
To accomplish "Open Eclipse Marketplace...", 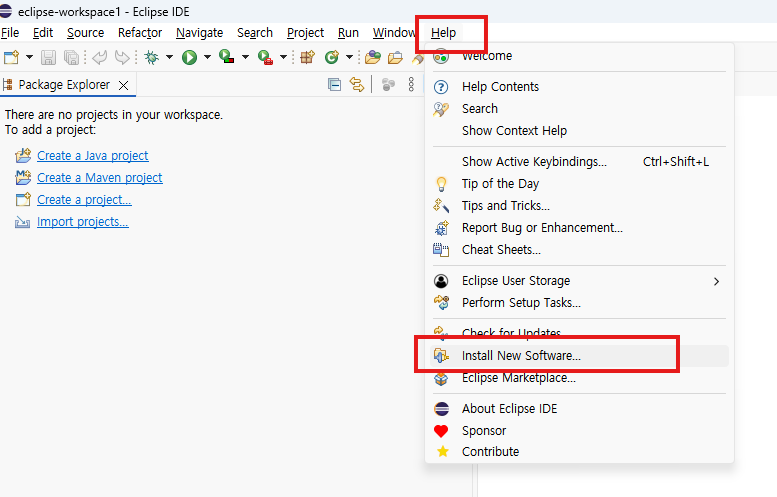I will pos(579,378).
